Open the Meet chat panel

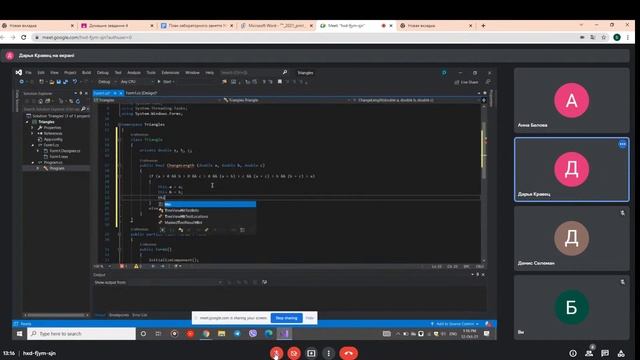click(605, 353)
